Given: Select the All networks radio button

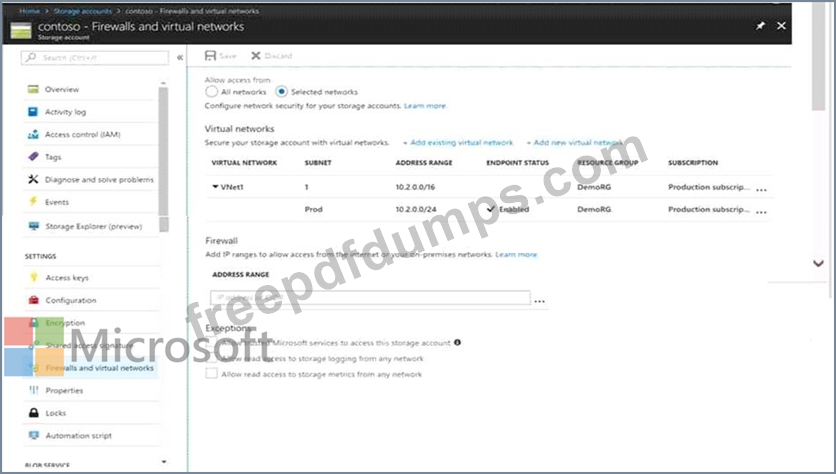Looking at the screenshot, I should pyautogui.click(x=211, y=92).
